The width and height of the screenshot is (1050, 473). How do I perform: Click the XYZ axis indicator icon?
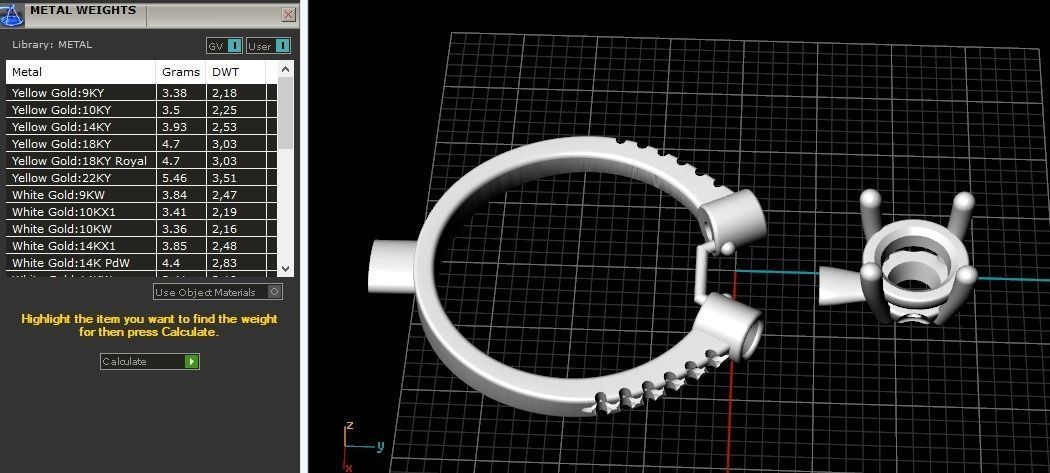tap(362, 446)
